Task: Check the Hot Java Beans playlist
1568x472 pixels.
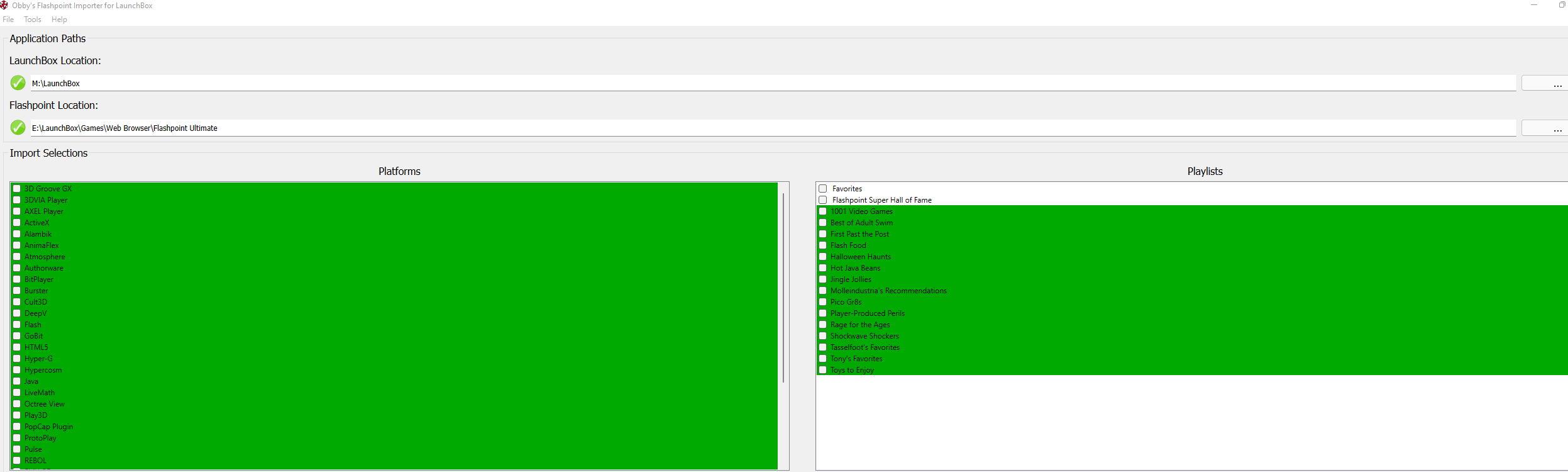Action: (x=822, y=267)
